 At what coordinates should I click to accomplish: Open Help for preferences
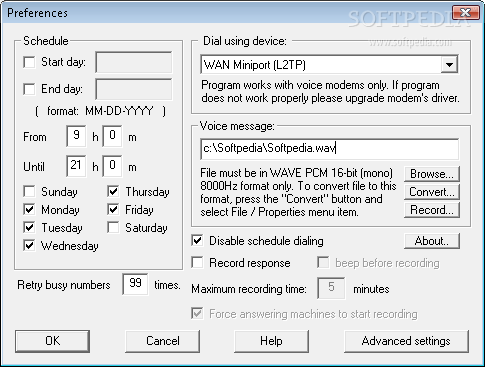pyautogui.click(x=271, y=341)
